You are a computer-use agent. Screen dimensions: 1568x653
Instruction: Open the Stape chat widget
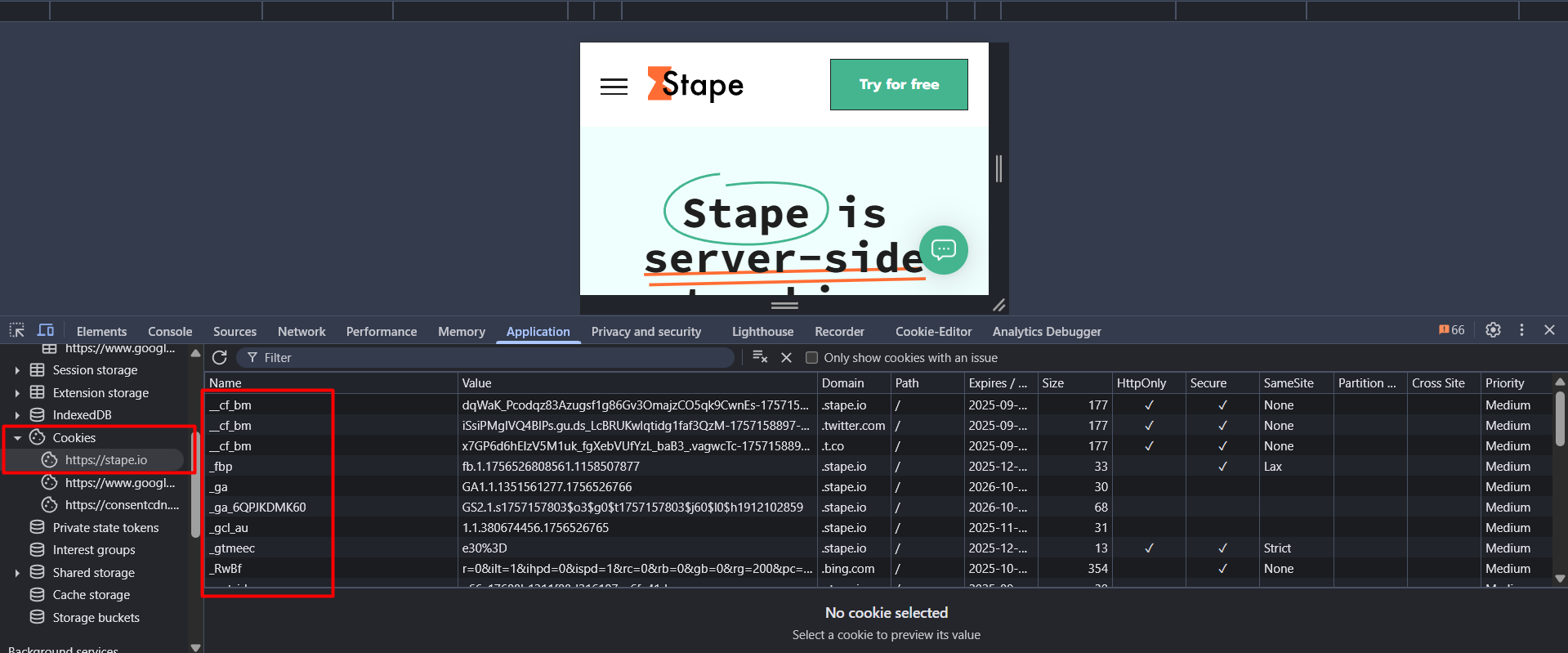pyautogui.click(x=943, y=249)
